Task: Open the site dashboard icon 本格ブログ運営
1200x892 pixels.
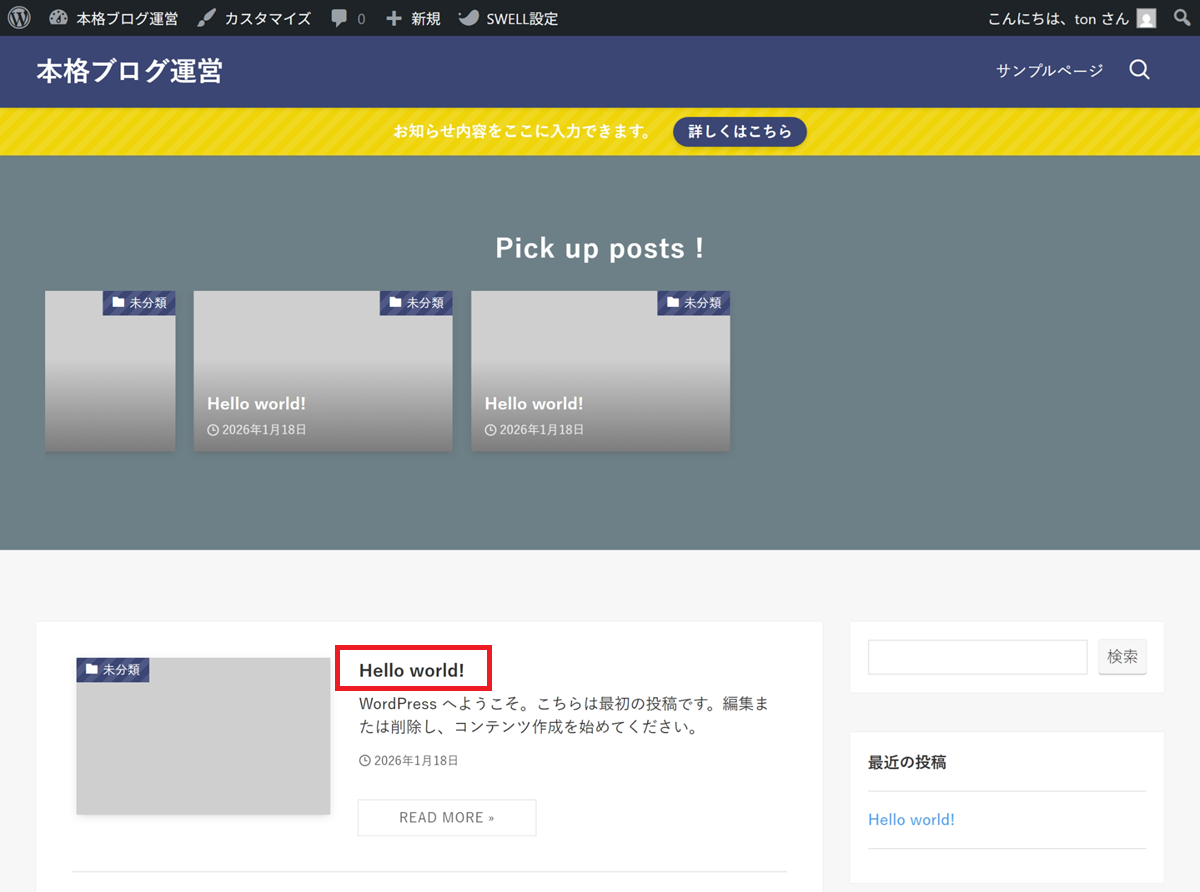Action: (x=58, y=18)
